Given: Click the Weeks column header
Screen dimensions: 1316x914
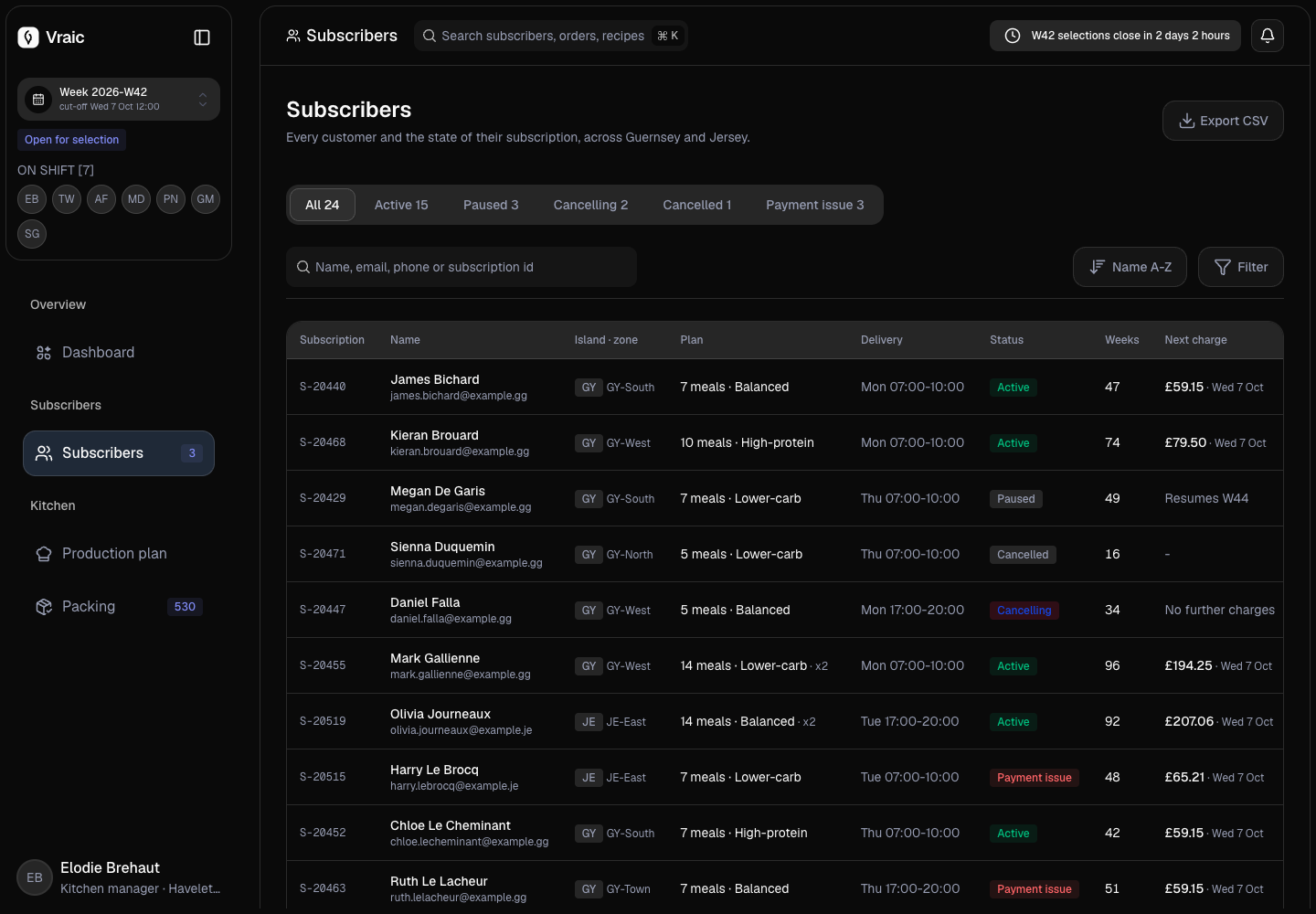Looking at the screenshot, I should [x=1121, y=340].
